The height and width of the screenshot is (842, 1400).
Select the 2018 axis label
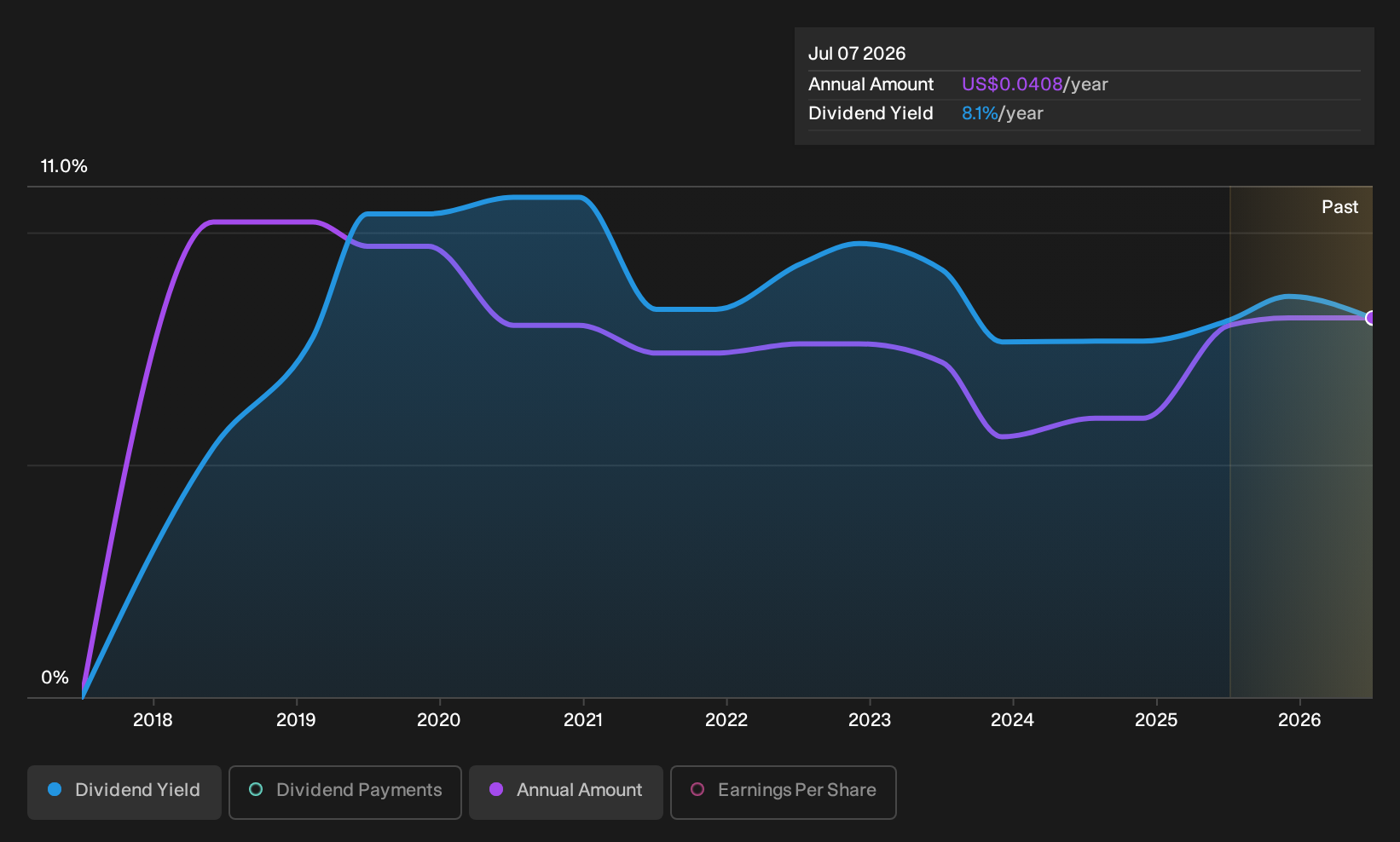pyautogui.click(x=153, y=720)
